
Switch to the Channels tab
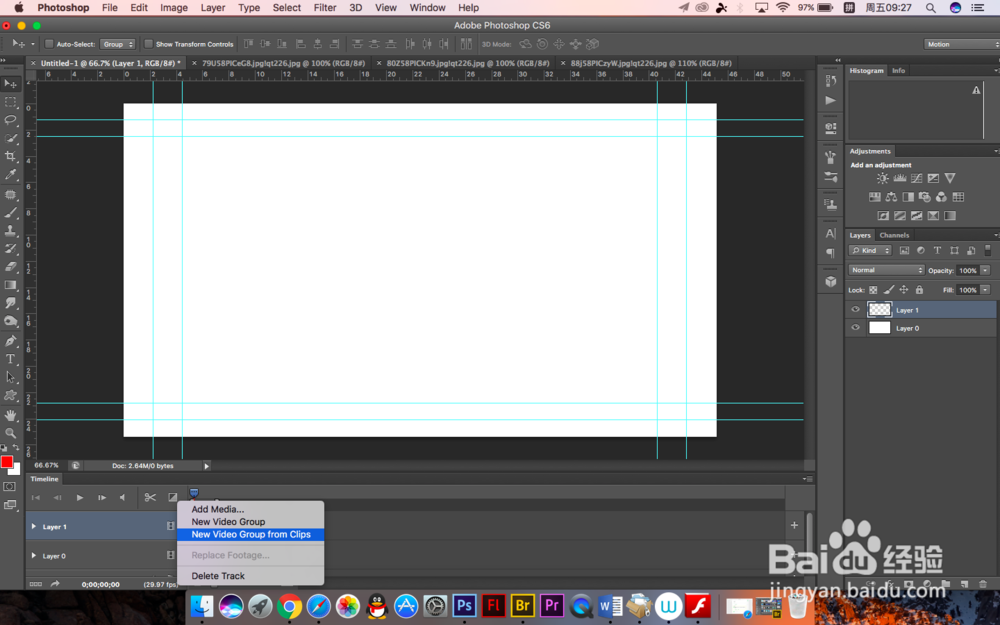894,235
